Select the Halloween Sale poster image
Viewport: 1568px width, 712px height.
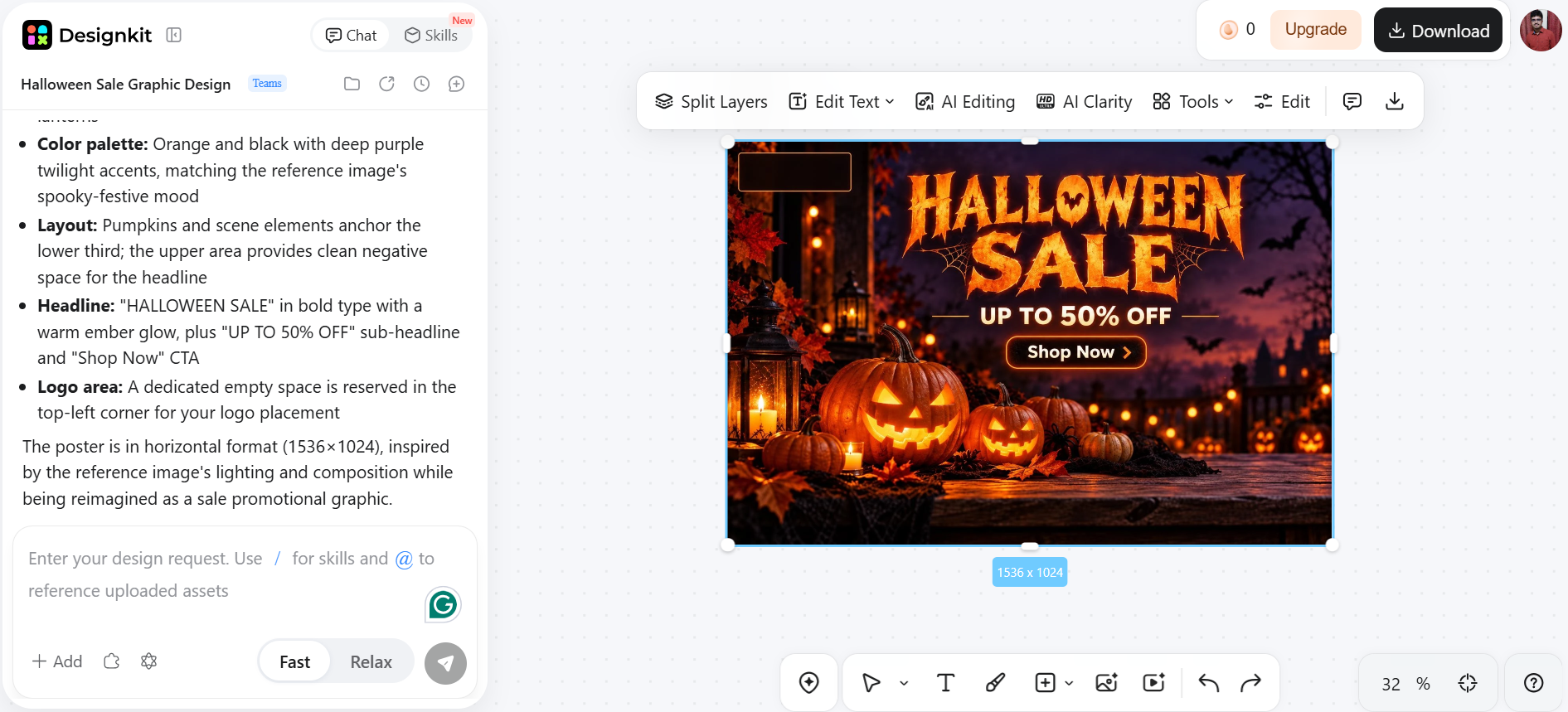coord(1029,343)
